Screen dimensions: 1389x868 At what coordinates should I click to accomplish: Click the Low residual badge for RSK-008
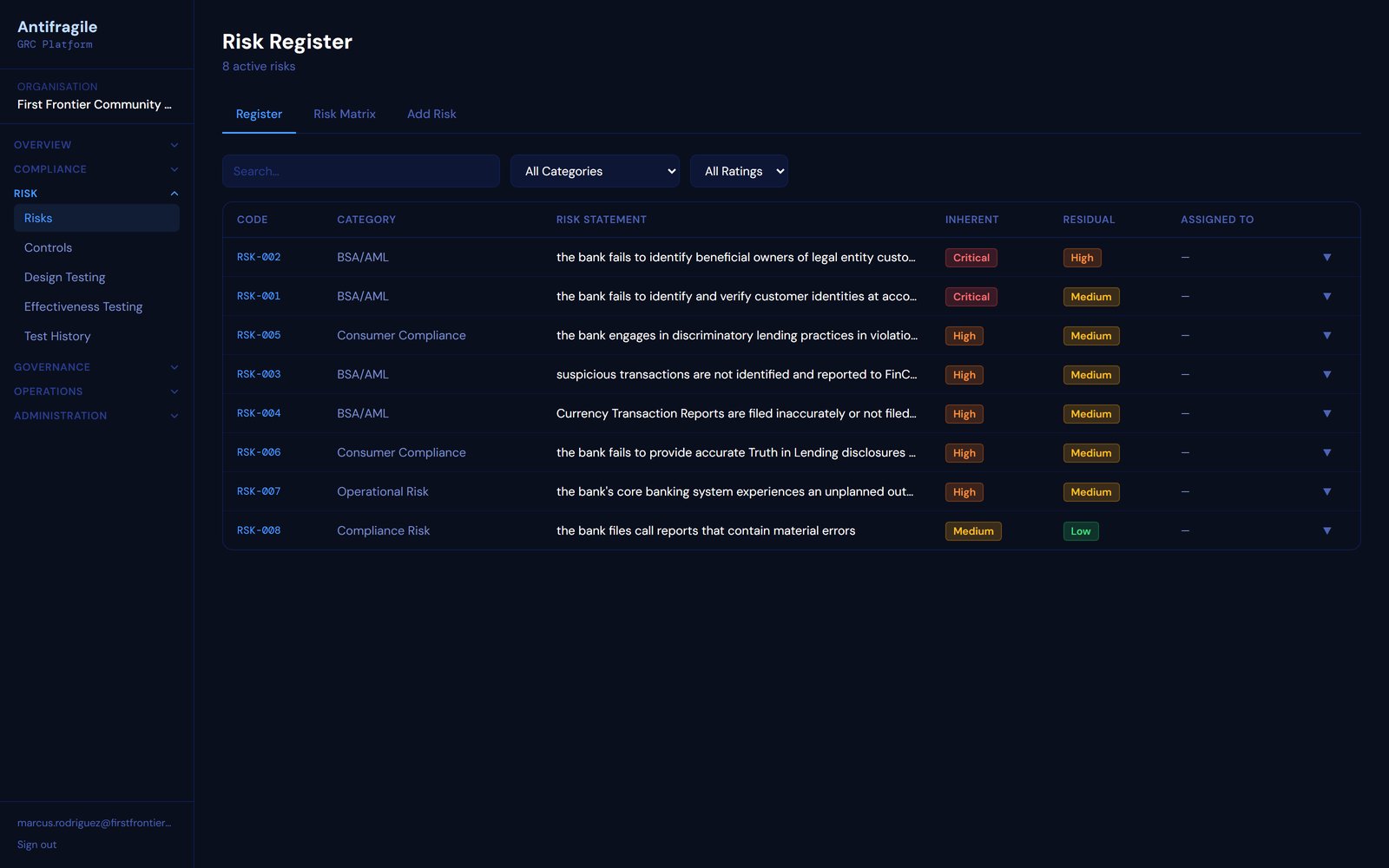[1081, 531]
